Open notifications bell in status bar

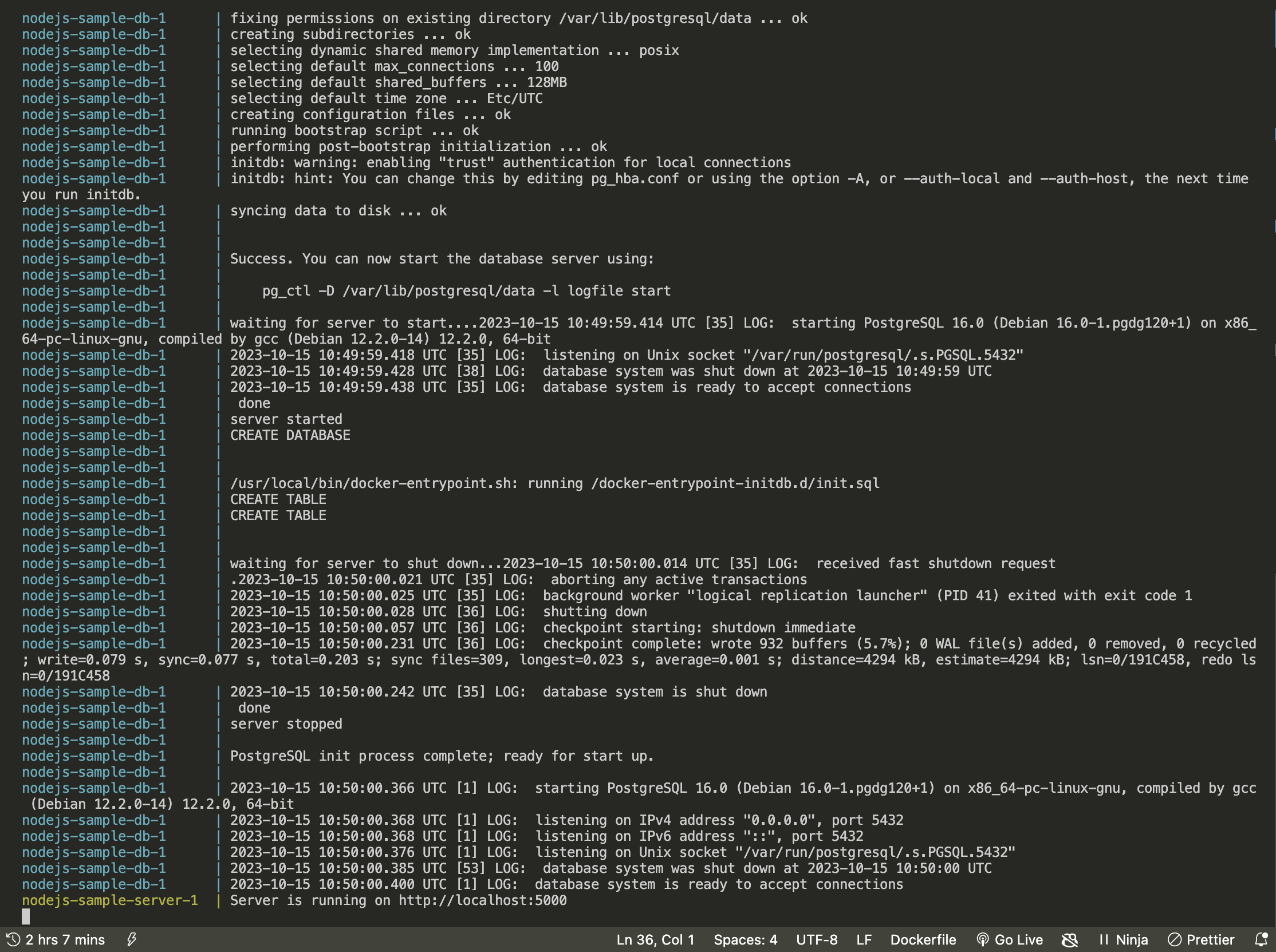(1261, 939)
